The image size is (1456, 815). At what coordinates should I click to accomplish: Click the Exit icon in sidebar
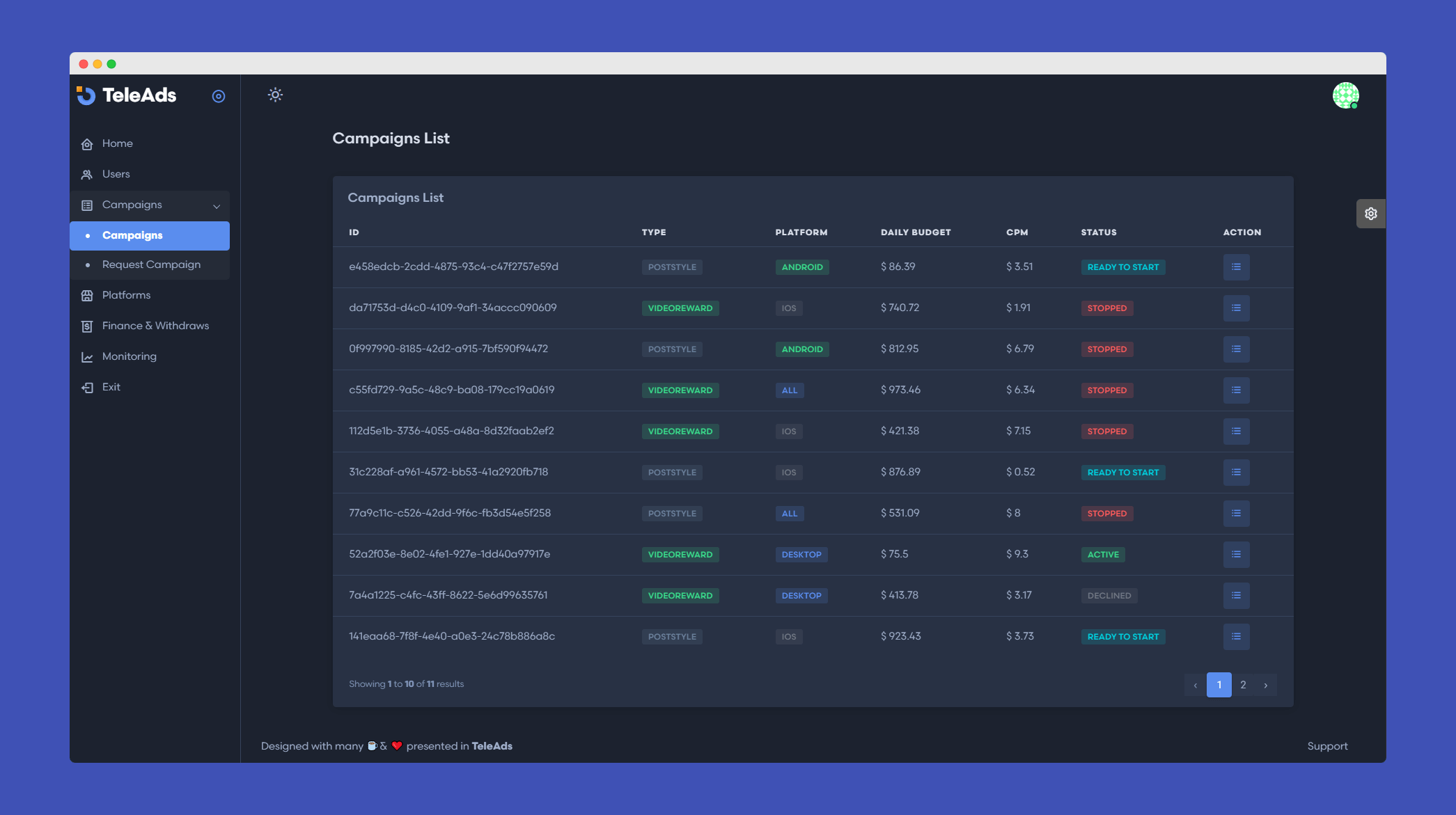(x=87, y=388)
